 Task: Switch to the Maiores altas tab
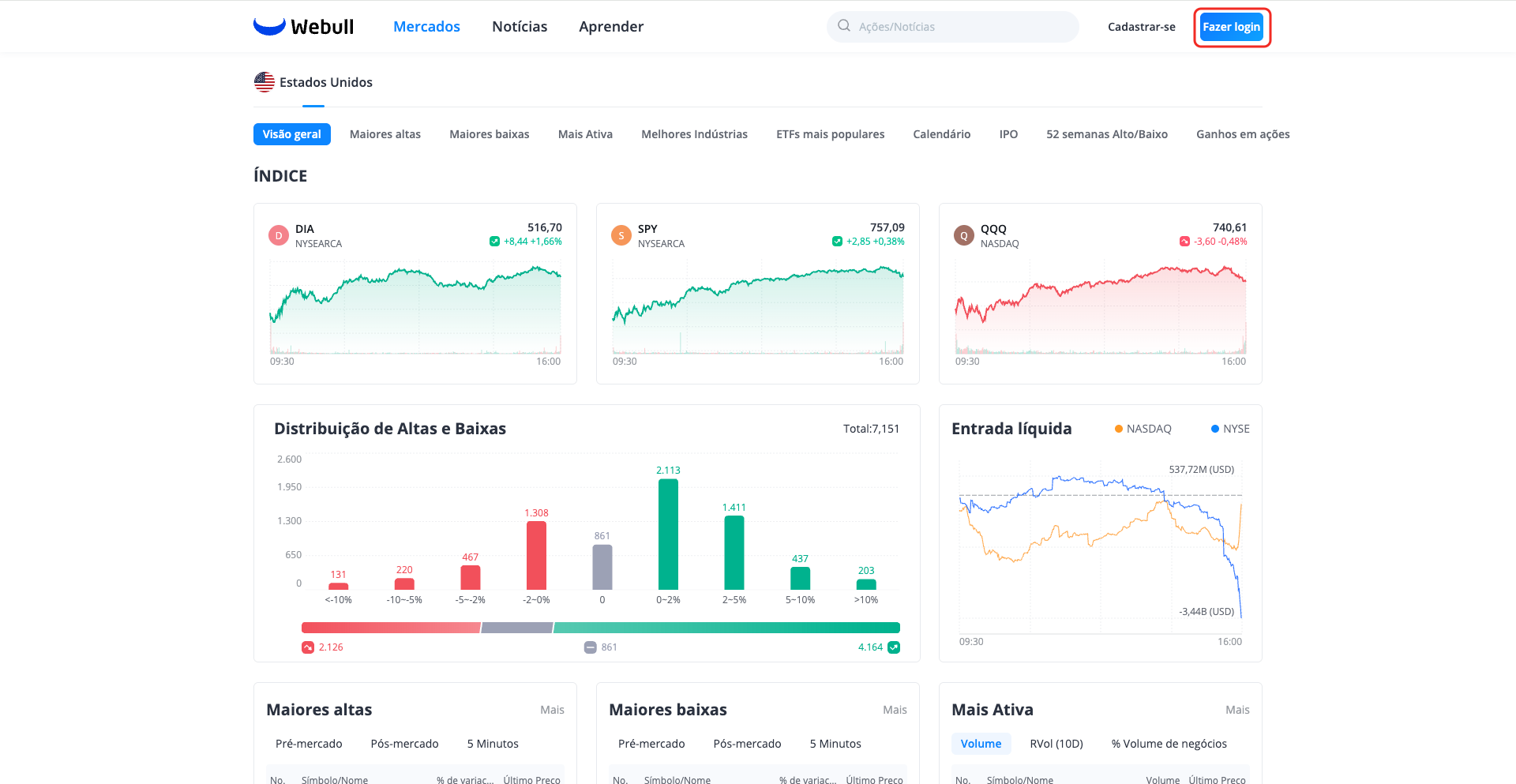(x=385, y=134)
